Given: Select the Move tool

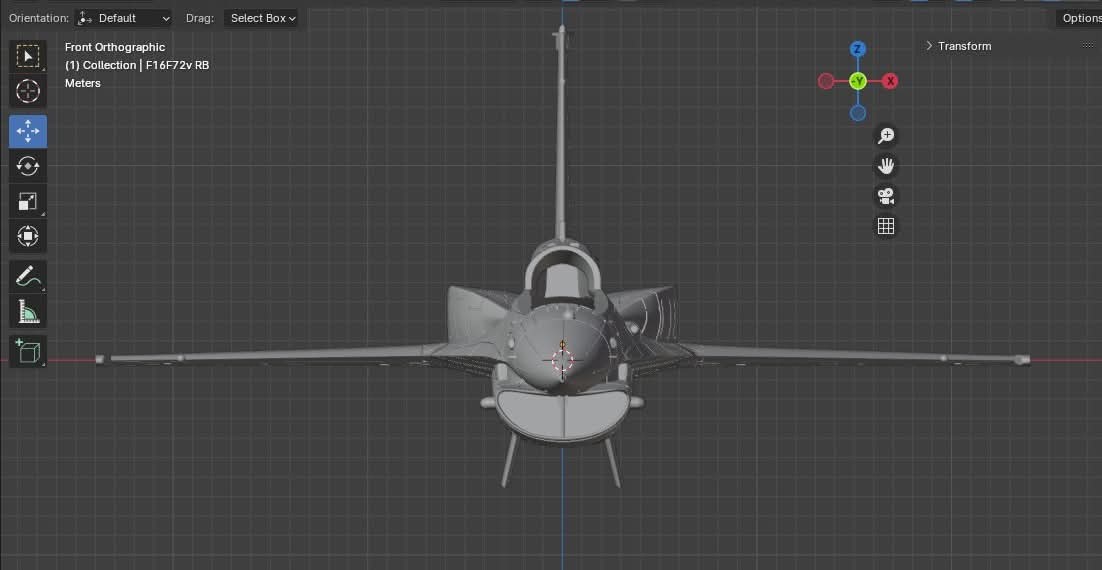Looking at the screenshot, I should [27, 131].
